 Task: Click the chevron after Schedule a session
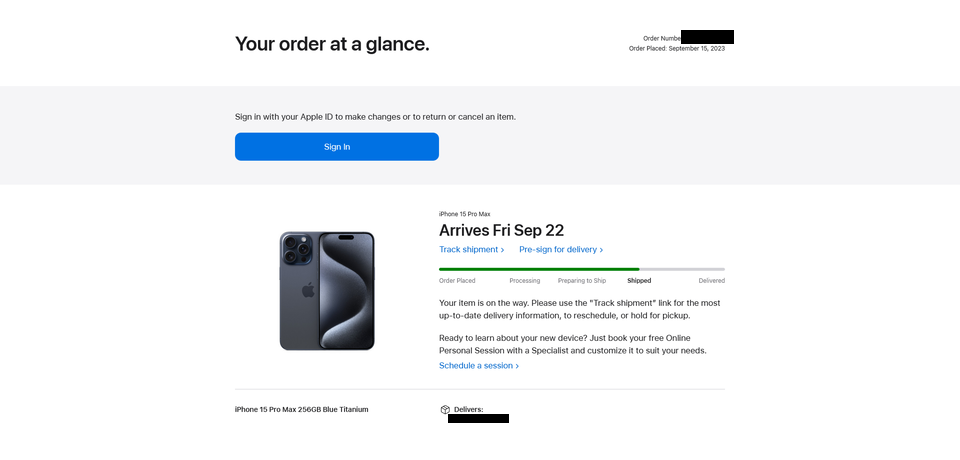pyautogui.click(x=517, y=366)
